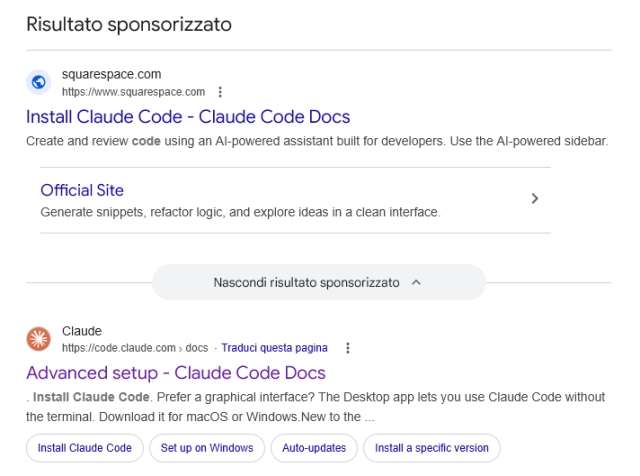
Task: Open the three-dot menu beside the squarespace.com URL
Action: (x=220, y=92)
